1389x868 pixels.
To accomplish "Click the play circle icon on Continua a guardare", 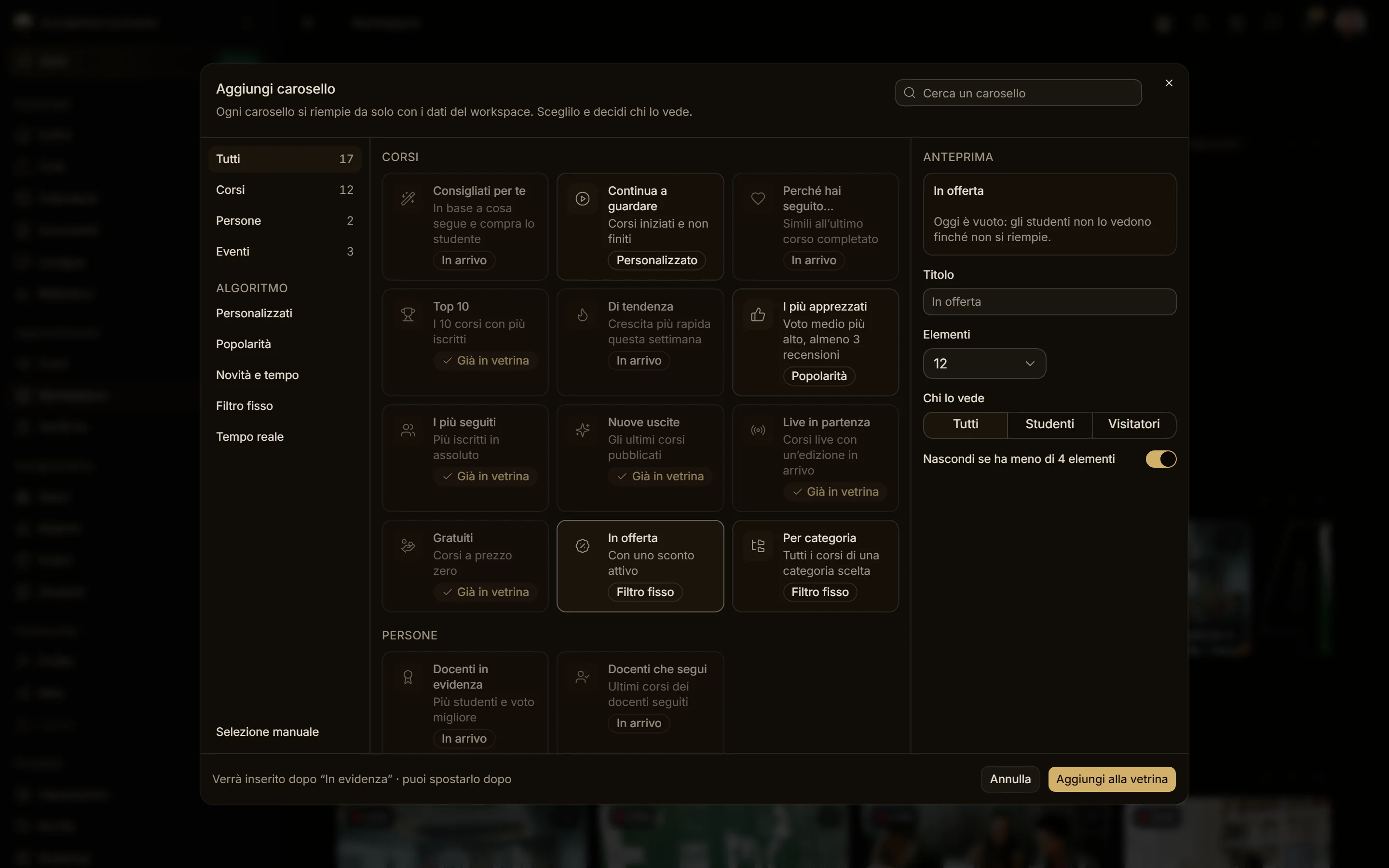I will coord(583,199).
